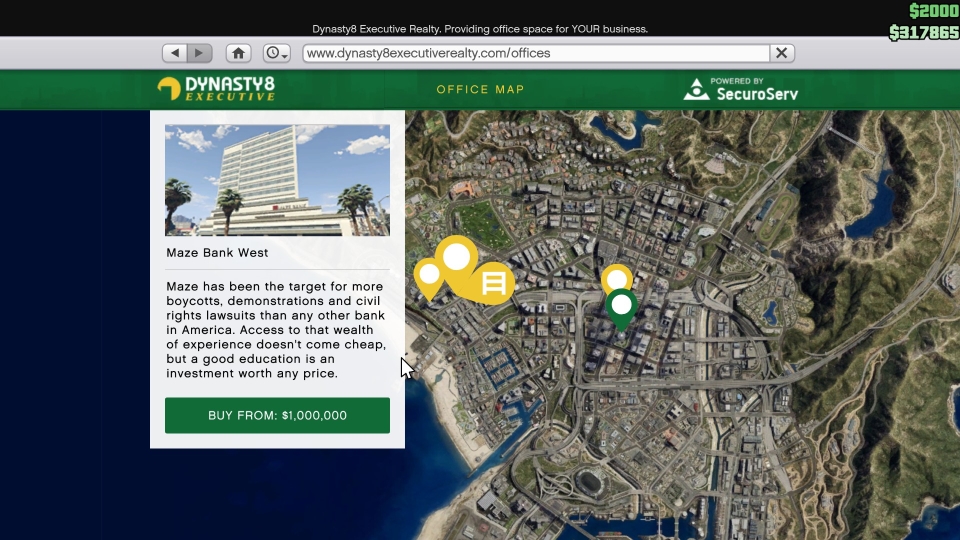Click the $317865 bank balance display

(x=924, y=32)
